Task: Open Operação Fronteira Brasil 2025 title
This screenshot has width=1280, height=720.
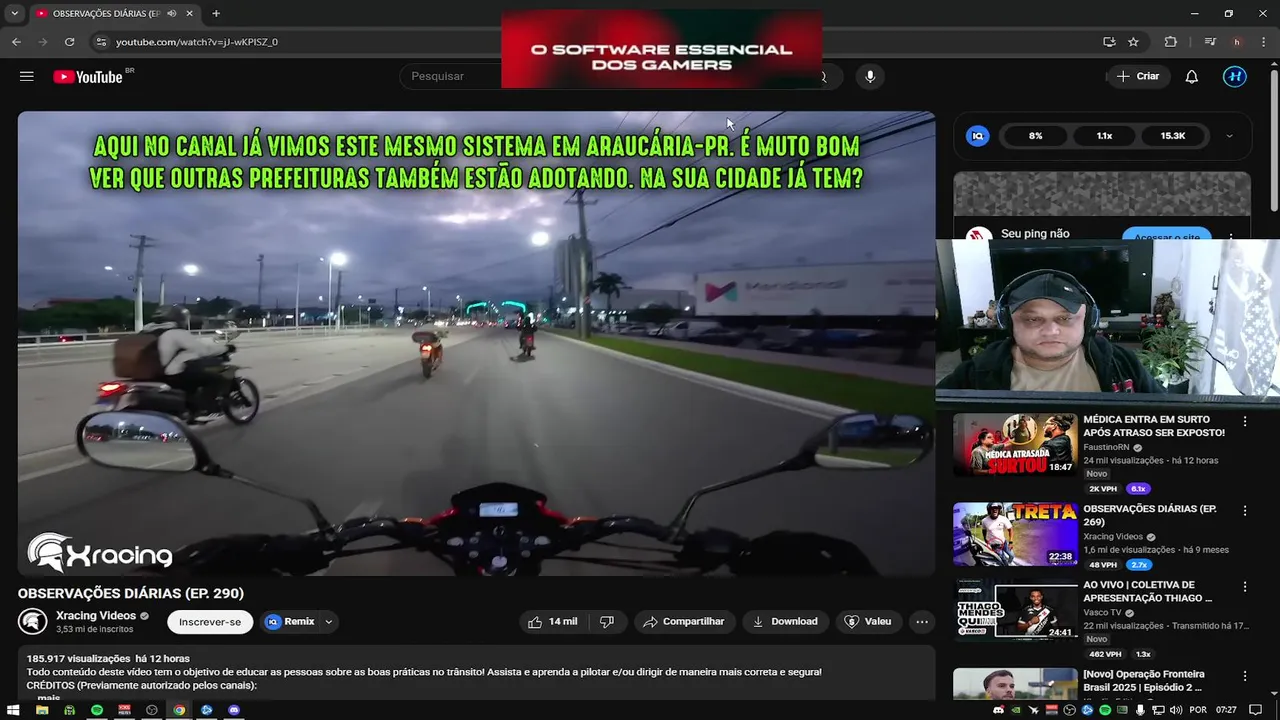Action: [1144, 681]
